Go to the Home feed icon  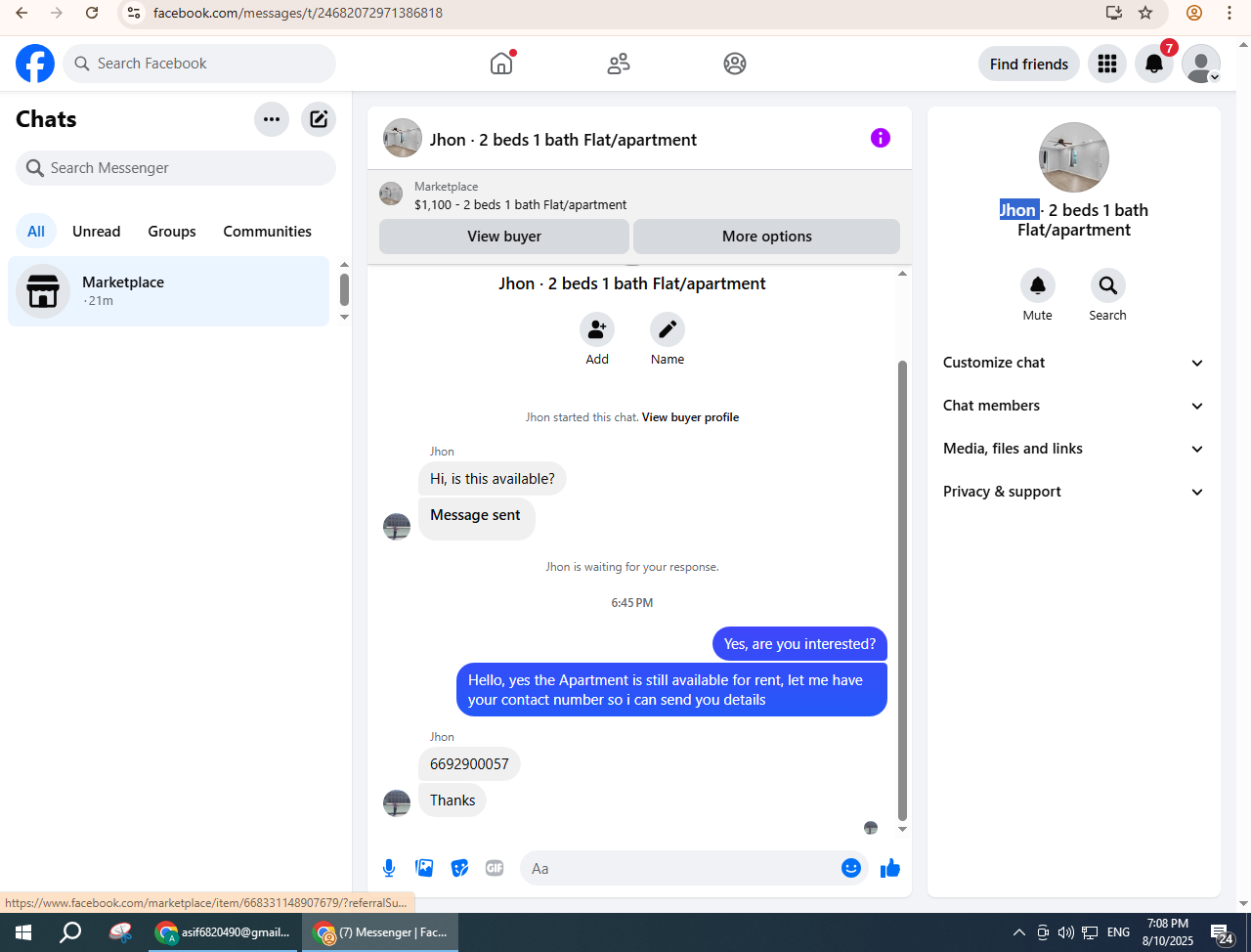coord(501,64)
